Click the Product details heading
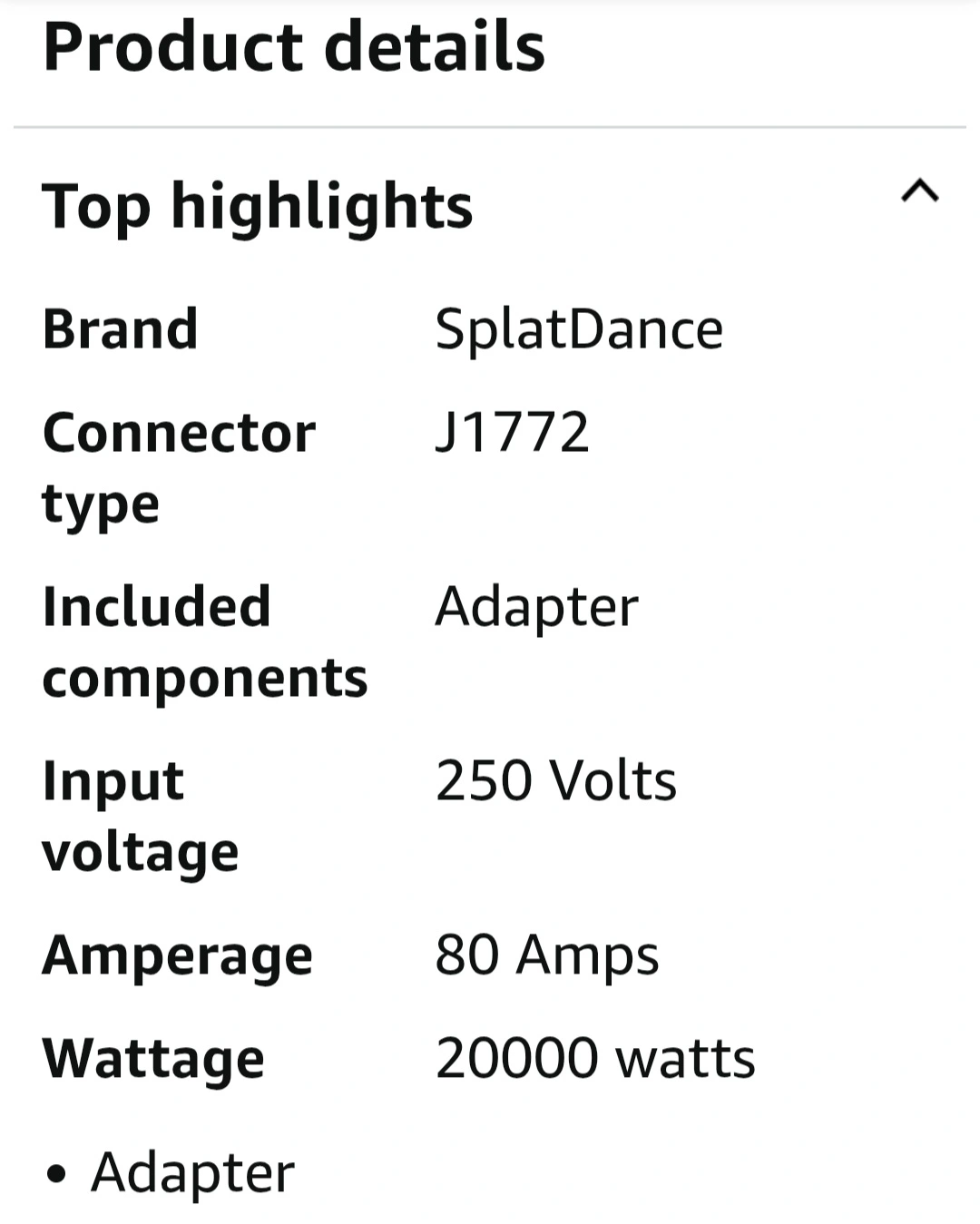Image resolution: width=980 pixels, height=1224 pixels. 294,46
